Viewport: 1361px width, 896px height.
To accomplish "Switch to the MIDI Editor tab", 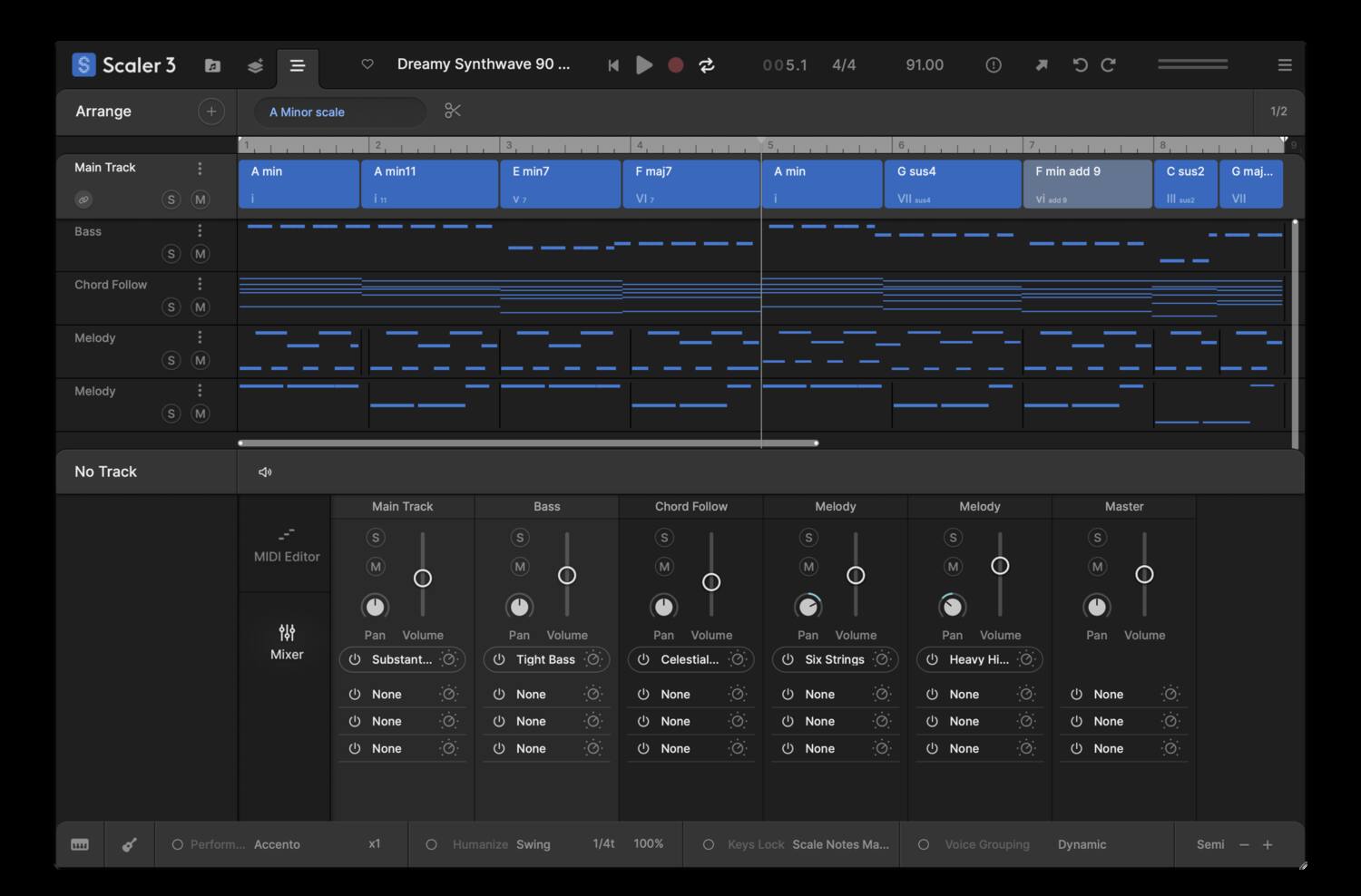I will point(287,545).
